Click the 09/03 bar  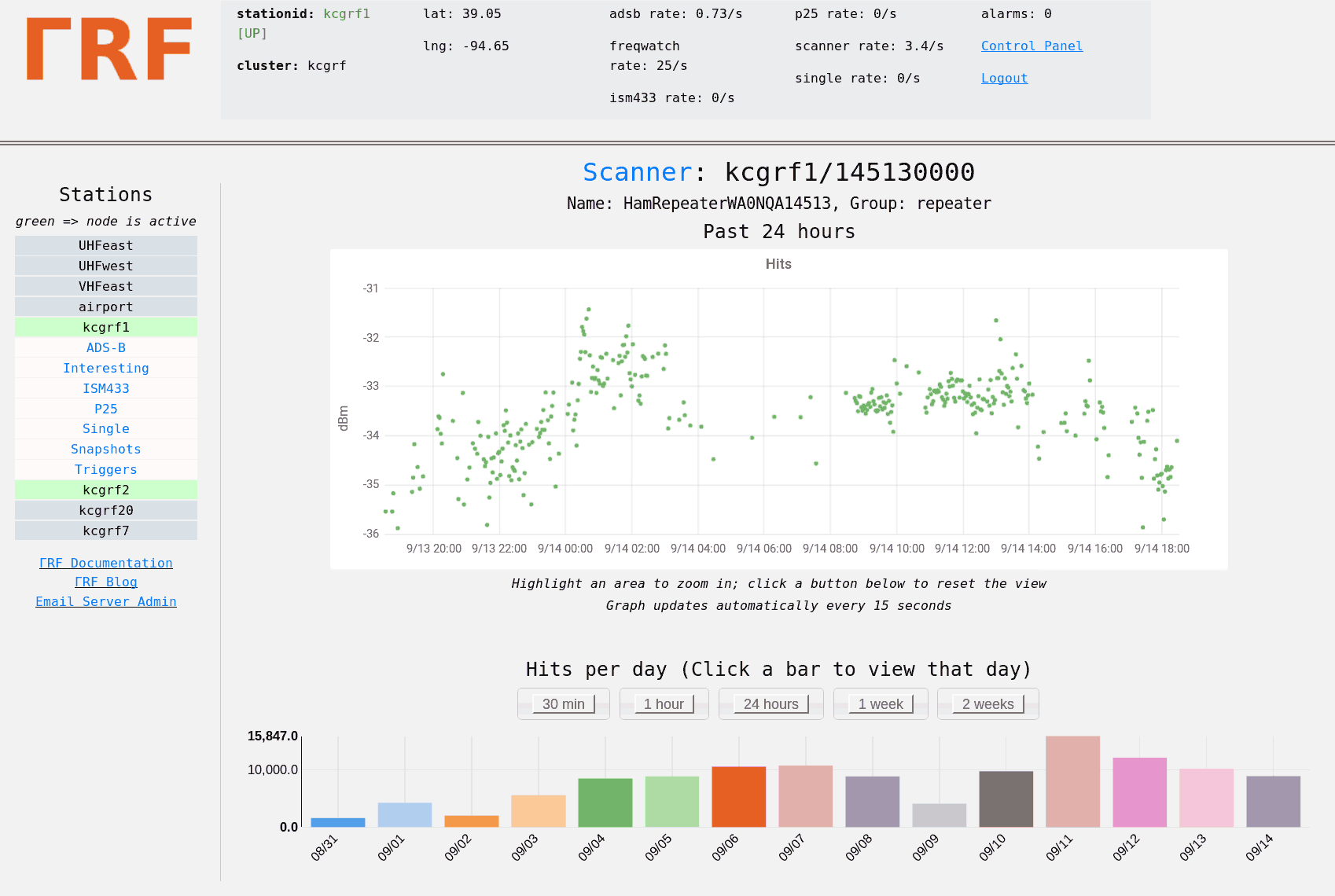(x=539, y=811)
